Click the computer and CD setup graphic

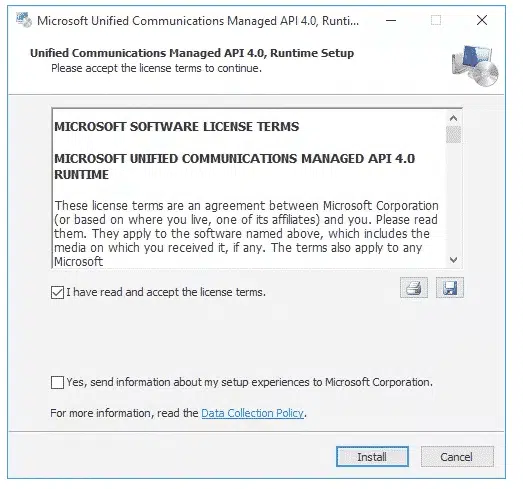coord(475,66)
